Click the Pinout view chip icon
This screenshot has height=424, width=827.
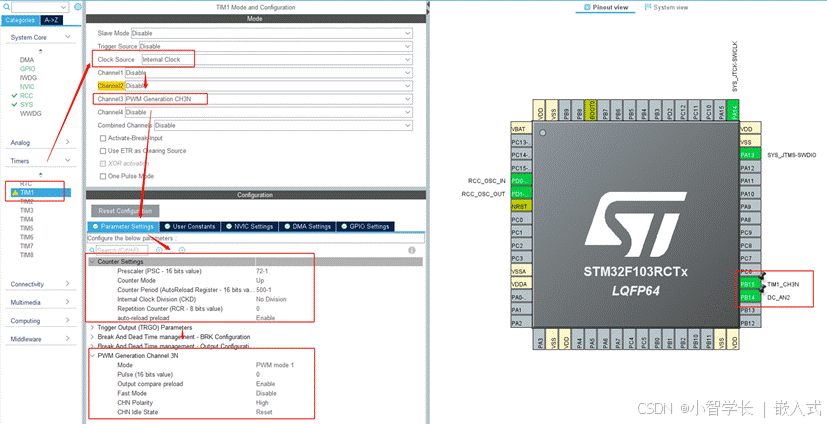[x=587, y=7]
